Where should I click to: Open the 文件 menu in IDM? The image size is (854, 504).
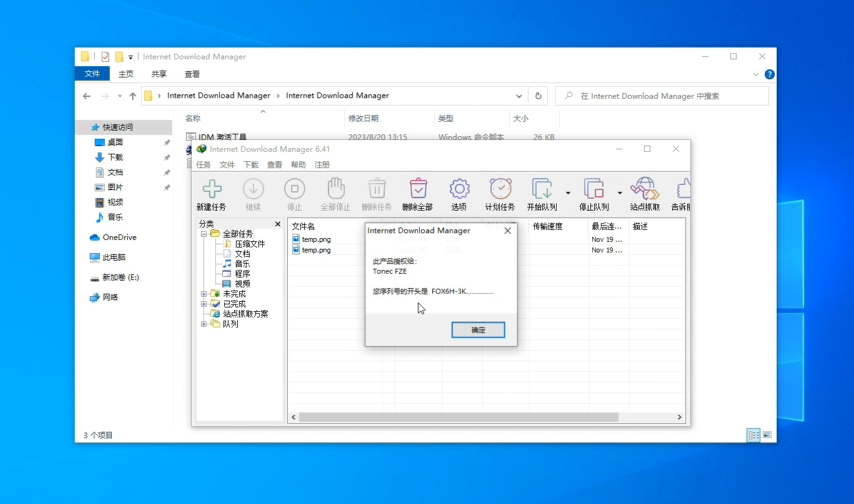[x=227, y=165]
